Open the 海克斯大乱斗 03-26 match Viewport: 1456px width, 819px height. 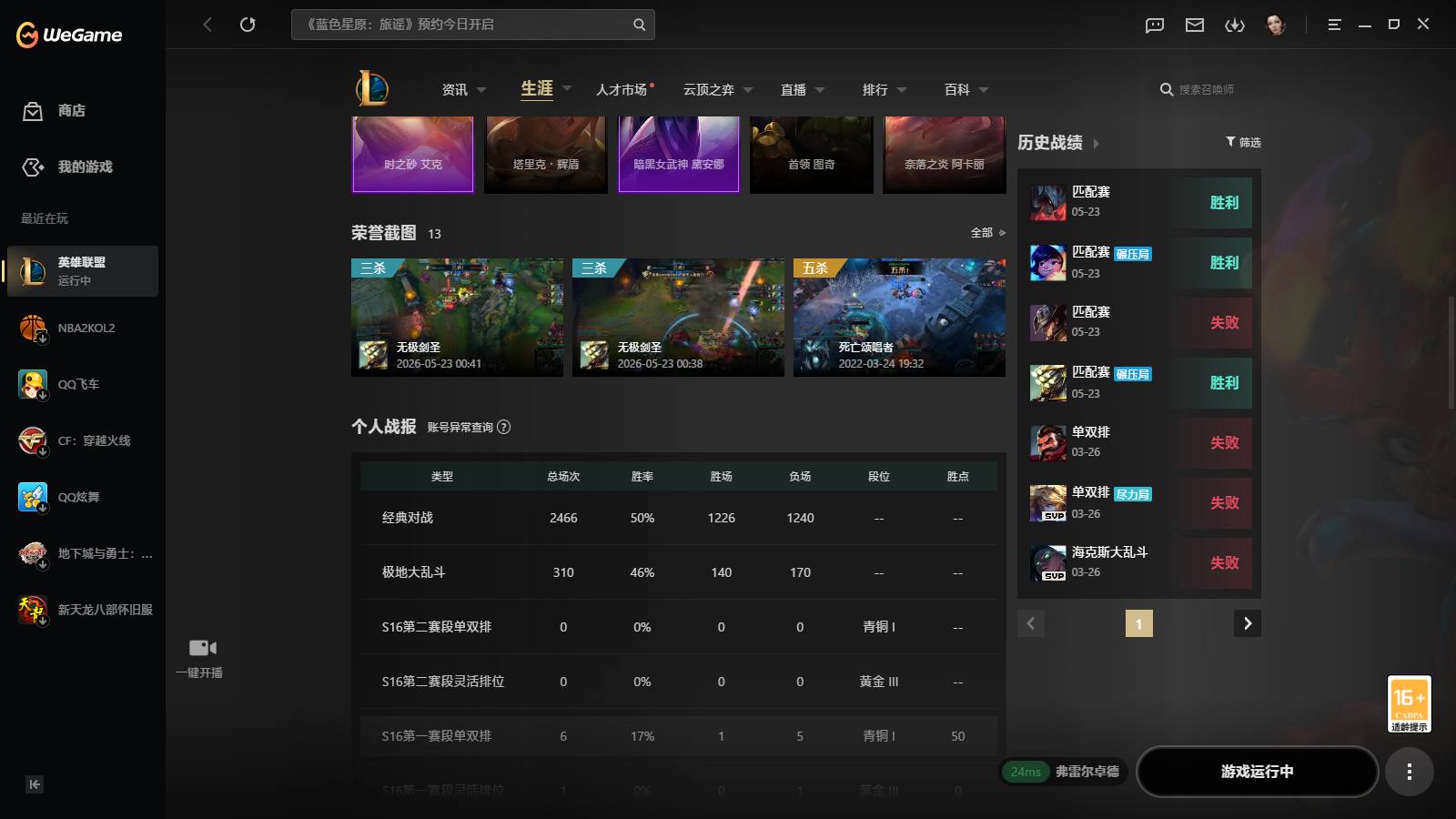1140,563
